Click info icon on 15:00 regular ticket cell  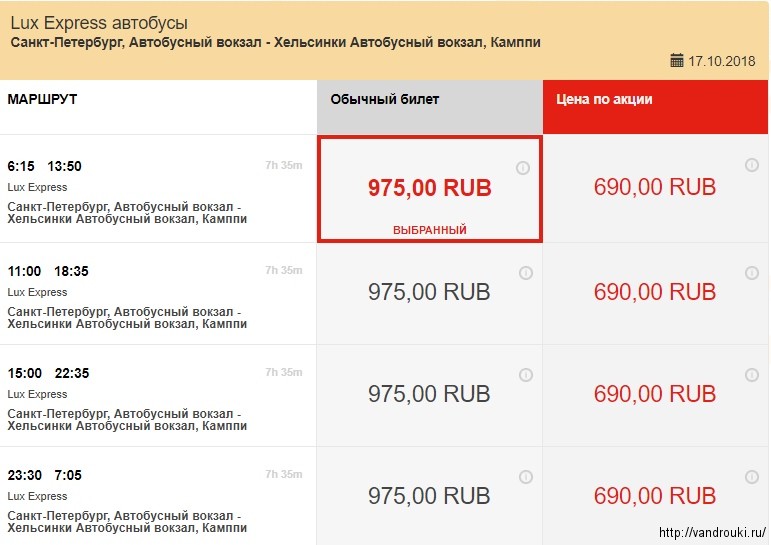(x=526, y=375)
